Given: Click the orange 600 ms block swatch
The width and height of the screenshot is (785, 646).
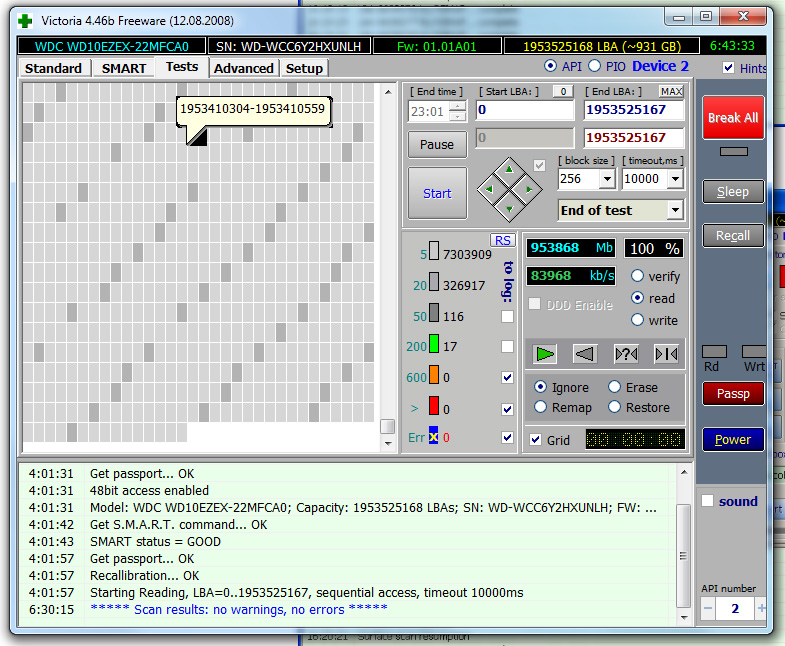Looking at the screenshot, I should 434,377.
